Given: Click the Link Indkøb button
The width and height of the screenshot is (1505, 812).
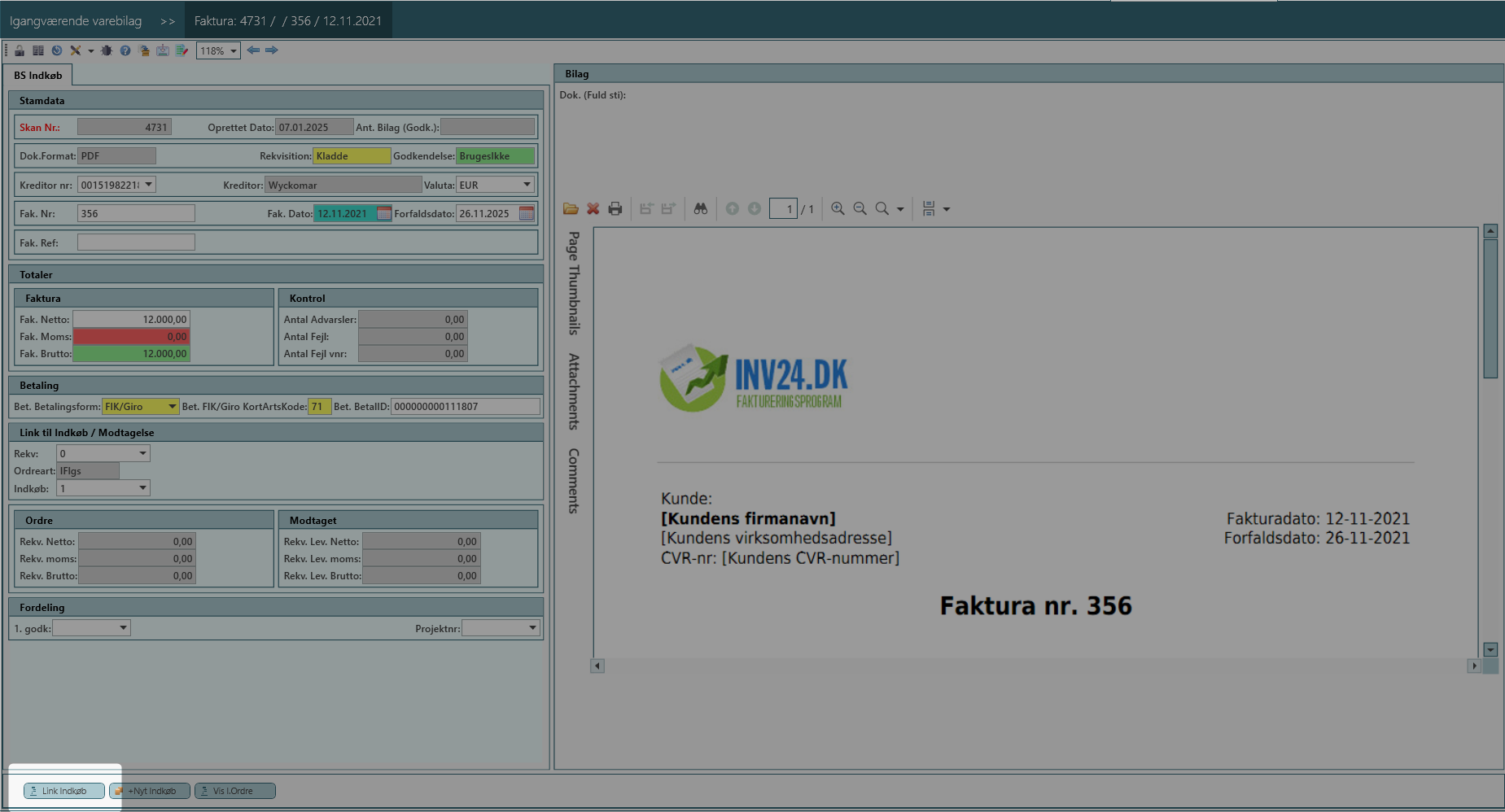Looking at the screenshot, I should (64, 791).
